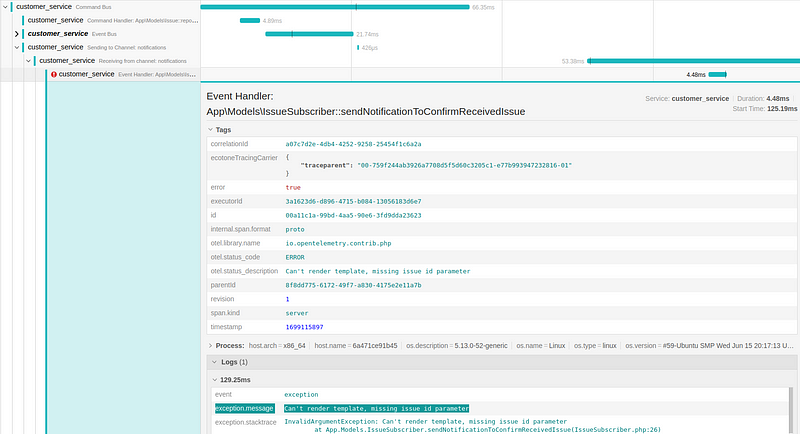Click the otel.status_code value ERROR
Viewport: 800px width, 434px height.
(295, 258)
